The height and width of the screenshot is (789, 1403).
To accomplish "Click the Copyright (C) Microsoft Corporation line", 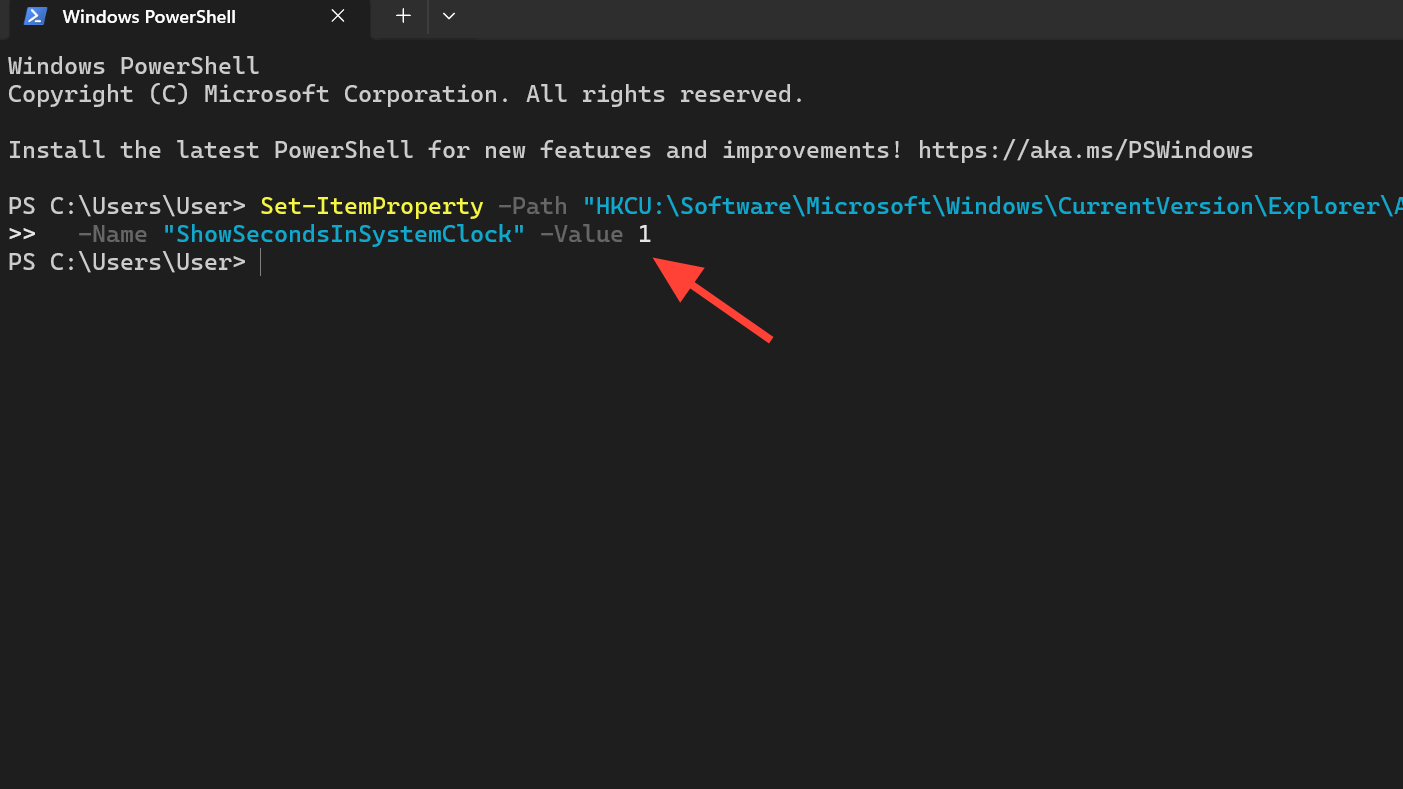I will (x=406, y=94).
